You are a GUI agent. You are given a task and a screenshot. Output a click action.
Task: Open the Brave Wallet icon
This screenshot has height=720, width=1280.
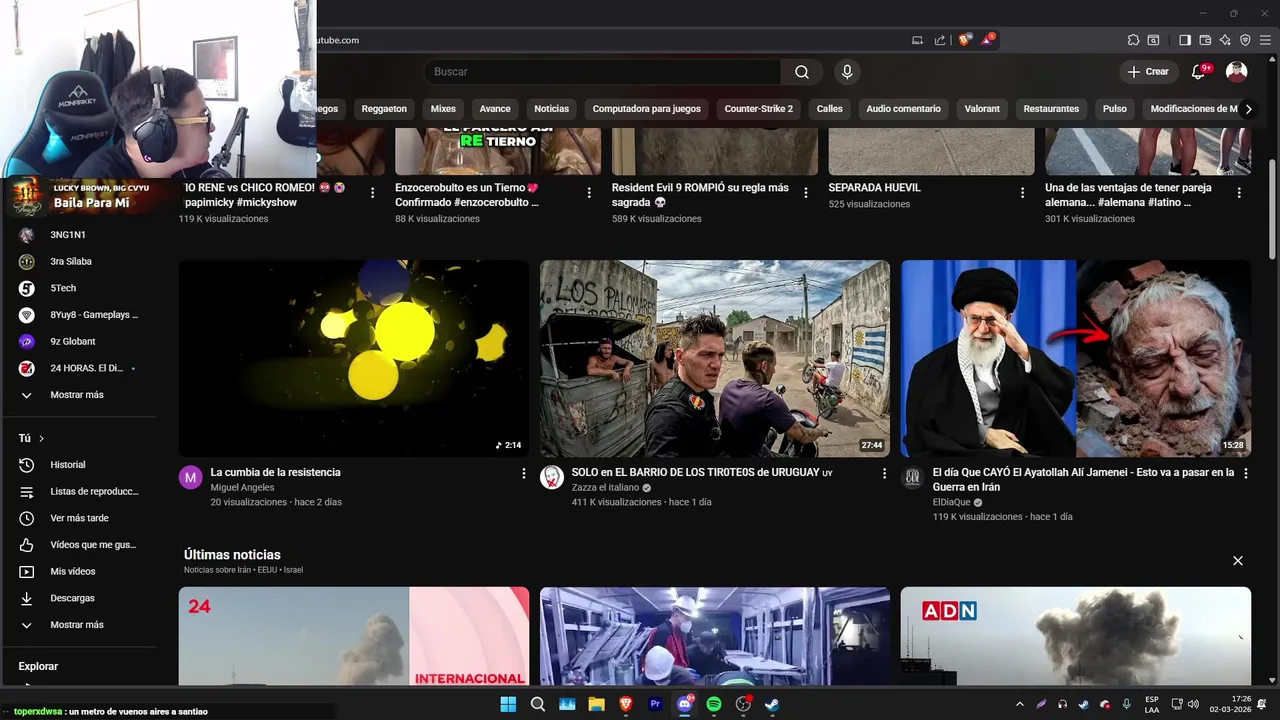(x=1205, y=40)
